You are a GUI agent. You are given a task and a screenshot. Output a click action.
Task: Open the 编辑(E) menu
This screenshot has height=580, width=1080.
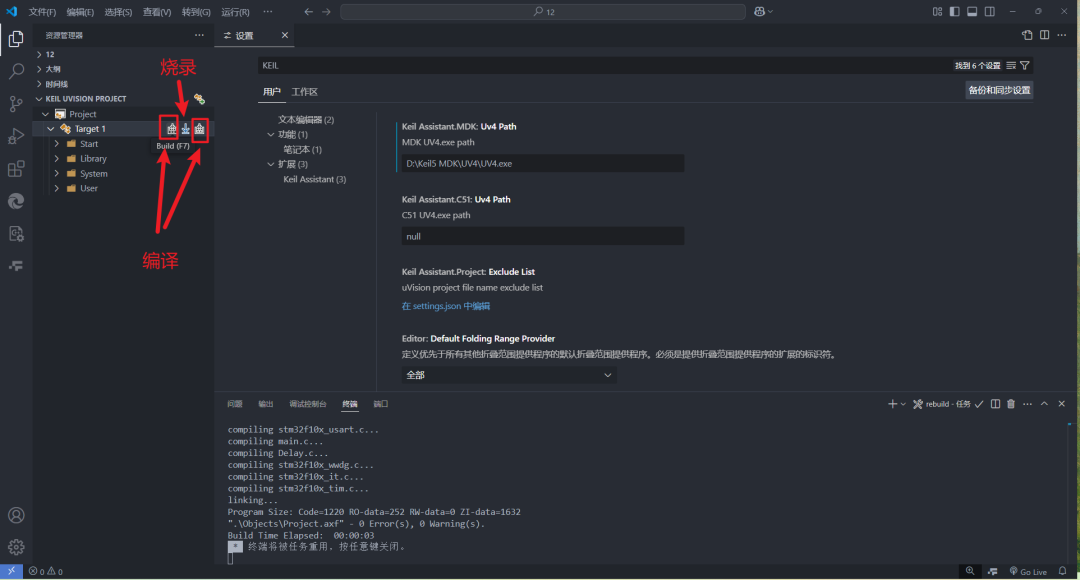click(80, 12)
